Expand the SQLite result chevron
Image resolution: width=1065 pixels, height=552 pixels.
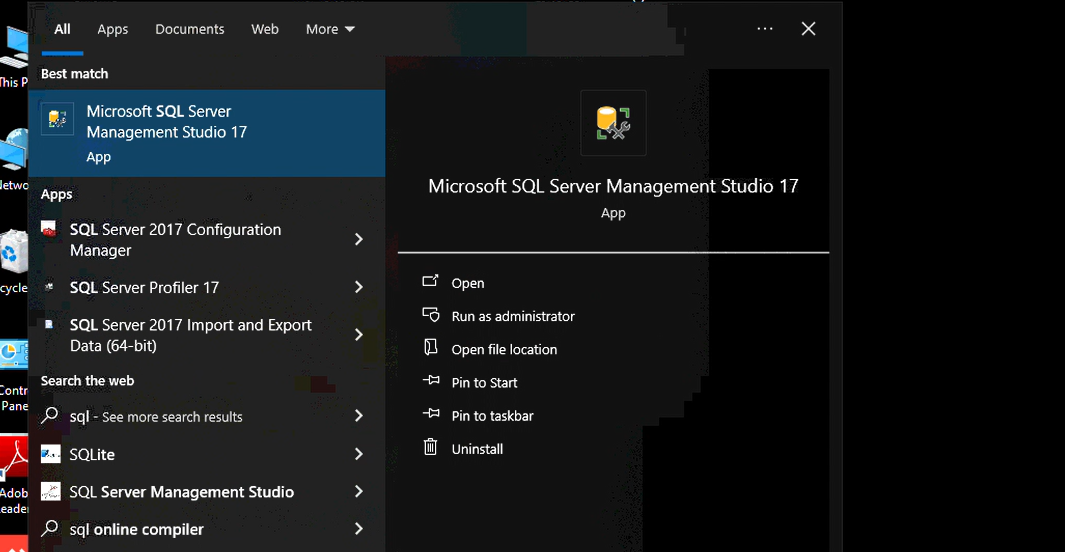359,454
